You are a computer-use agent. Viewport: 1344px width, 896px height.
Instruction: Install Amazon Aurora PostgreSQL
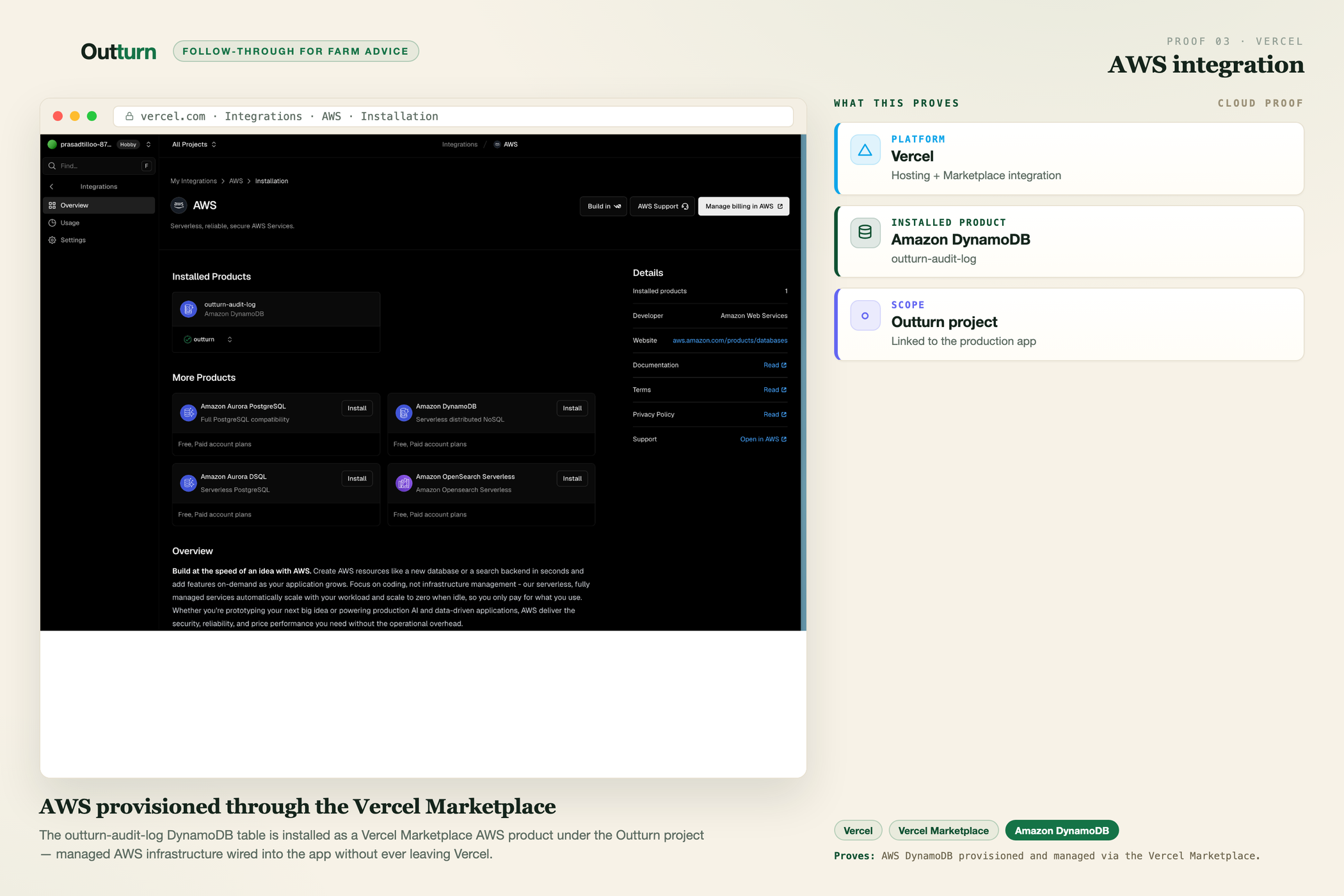point(357,408)
